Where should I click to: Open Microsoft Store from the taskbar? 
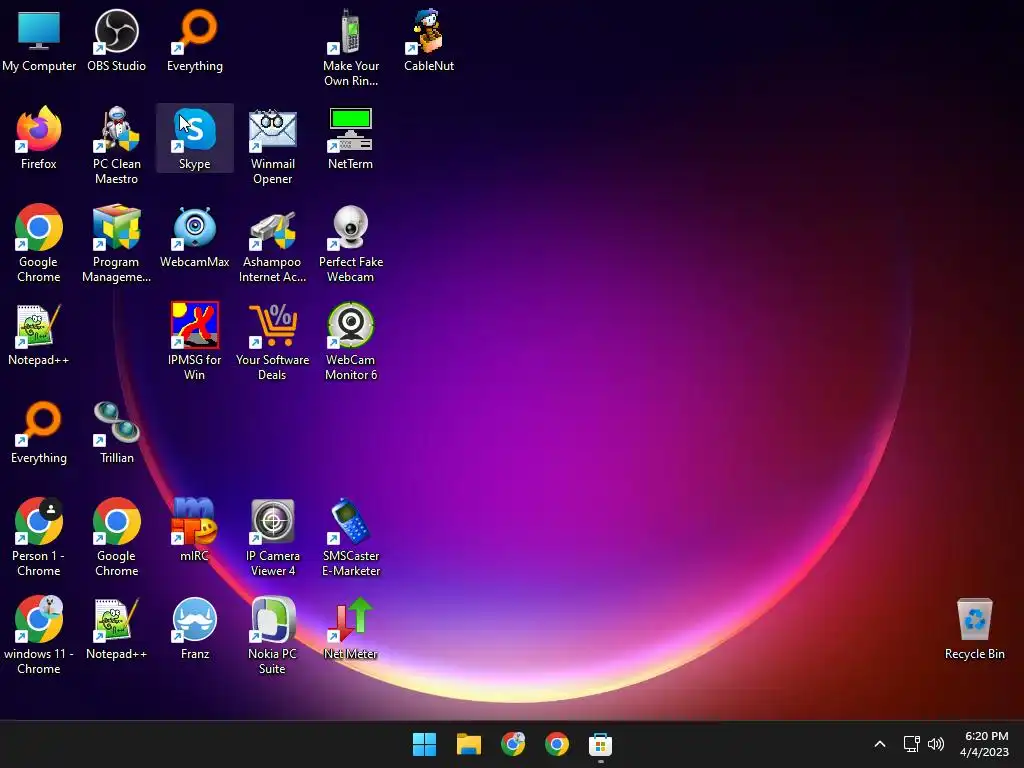pos(600,744)
